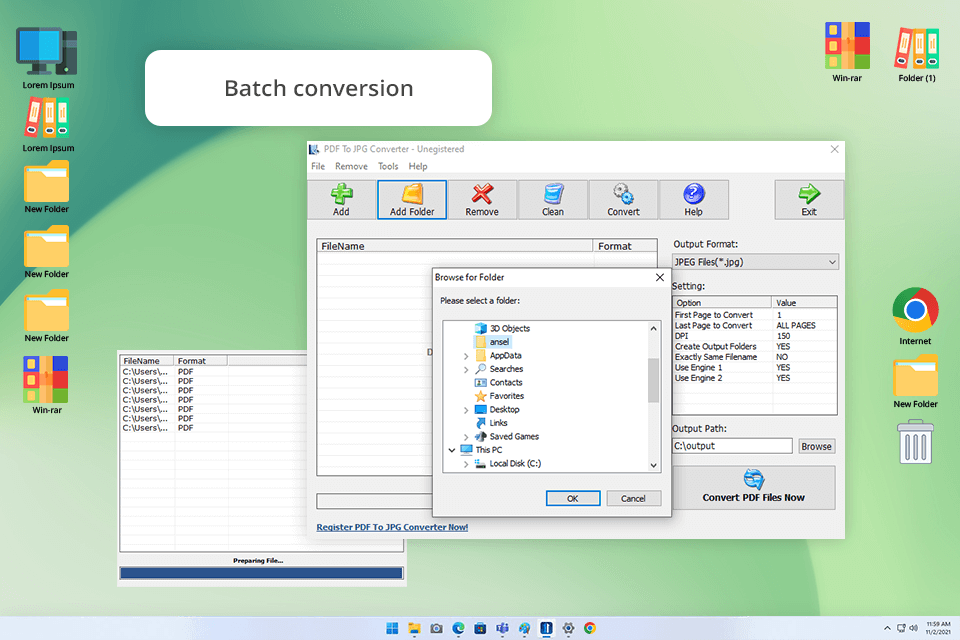Click 'Create Output Folders' setting row

(x=755, y=346)
